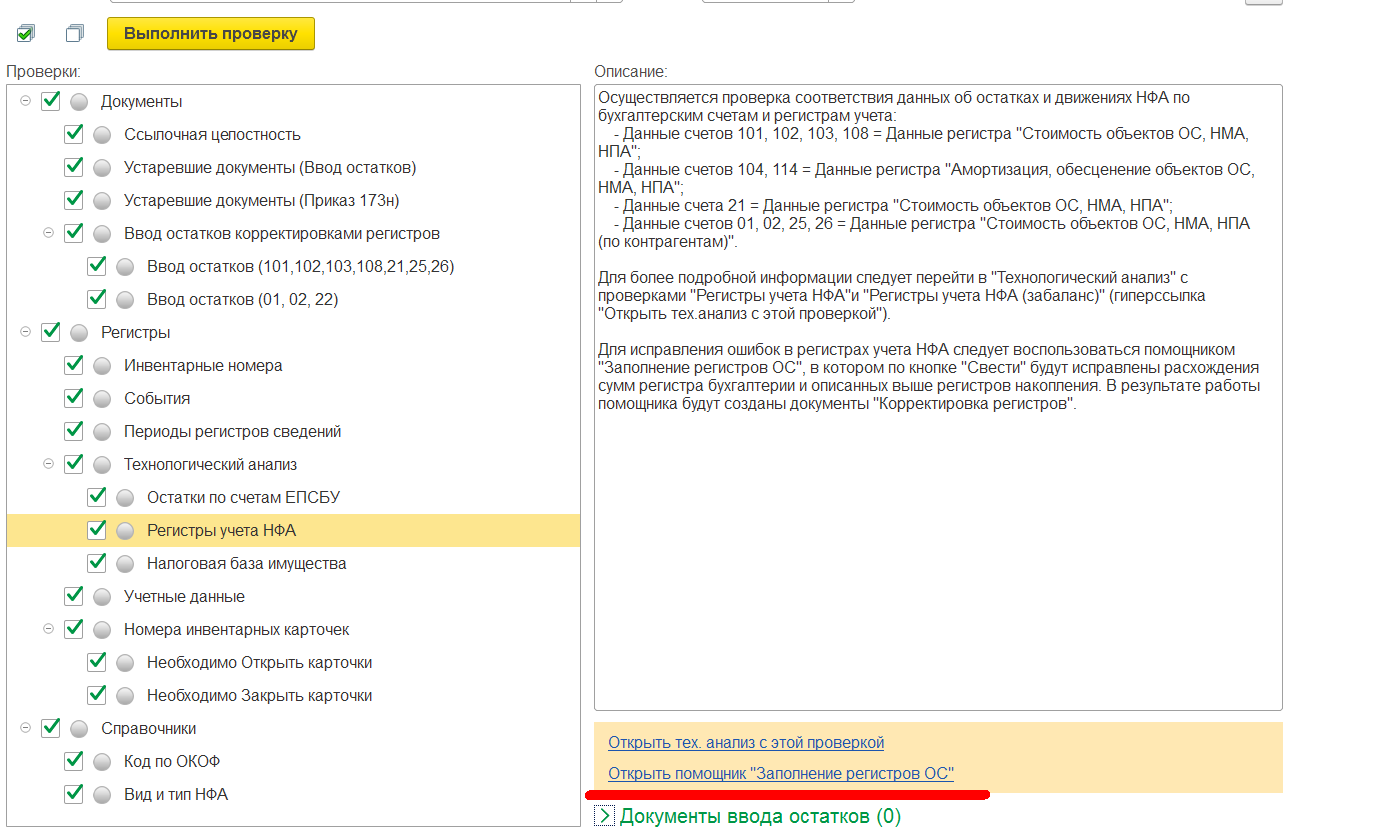Click the status circle of the Справочники group
Image resolution: width=1393 pixels, height=833 pixels.
pos(79,729)
